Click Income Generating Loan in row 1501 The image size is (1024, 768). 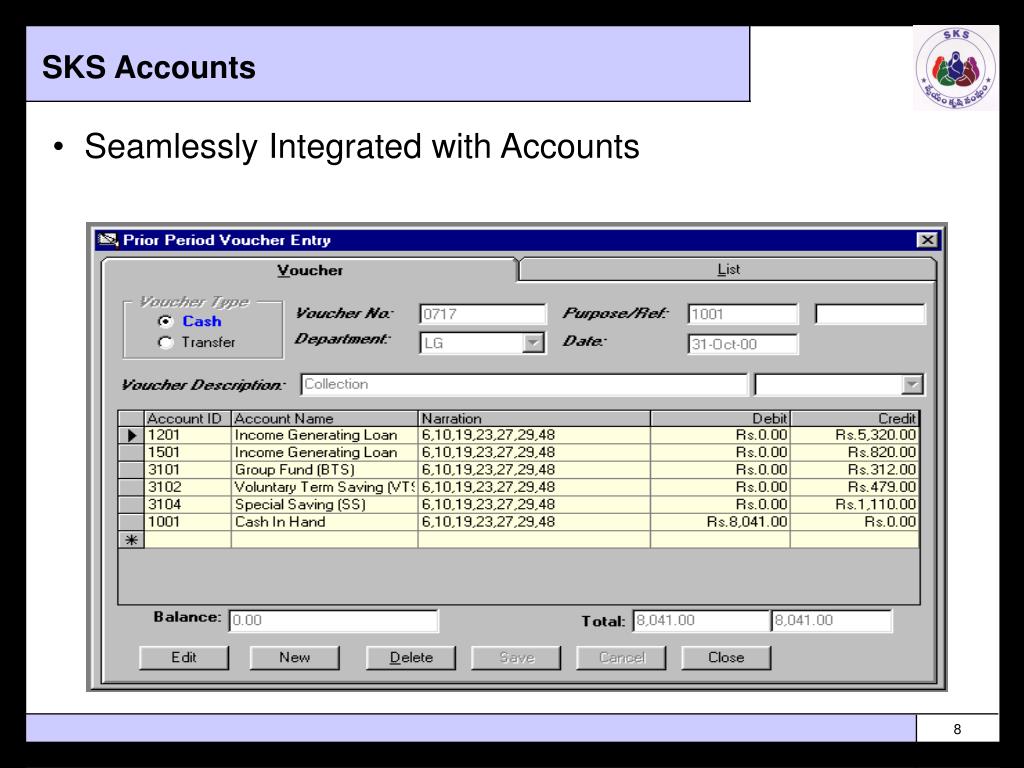pos(325,453)
